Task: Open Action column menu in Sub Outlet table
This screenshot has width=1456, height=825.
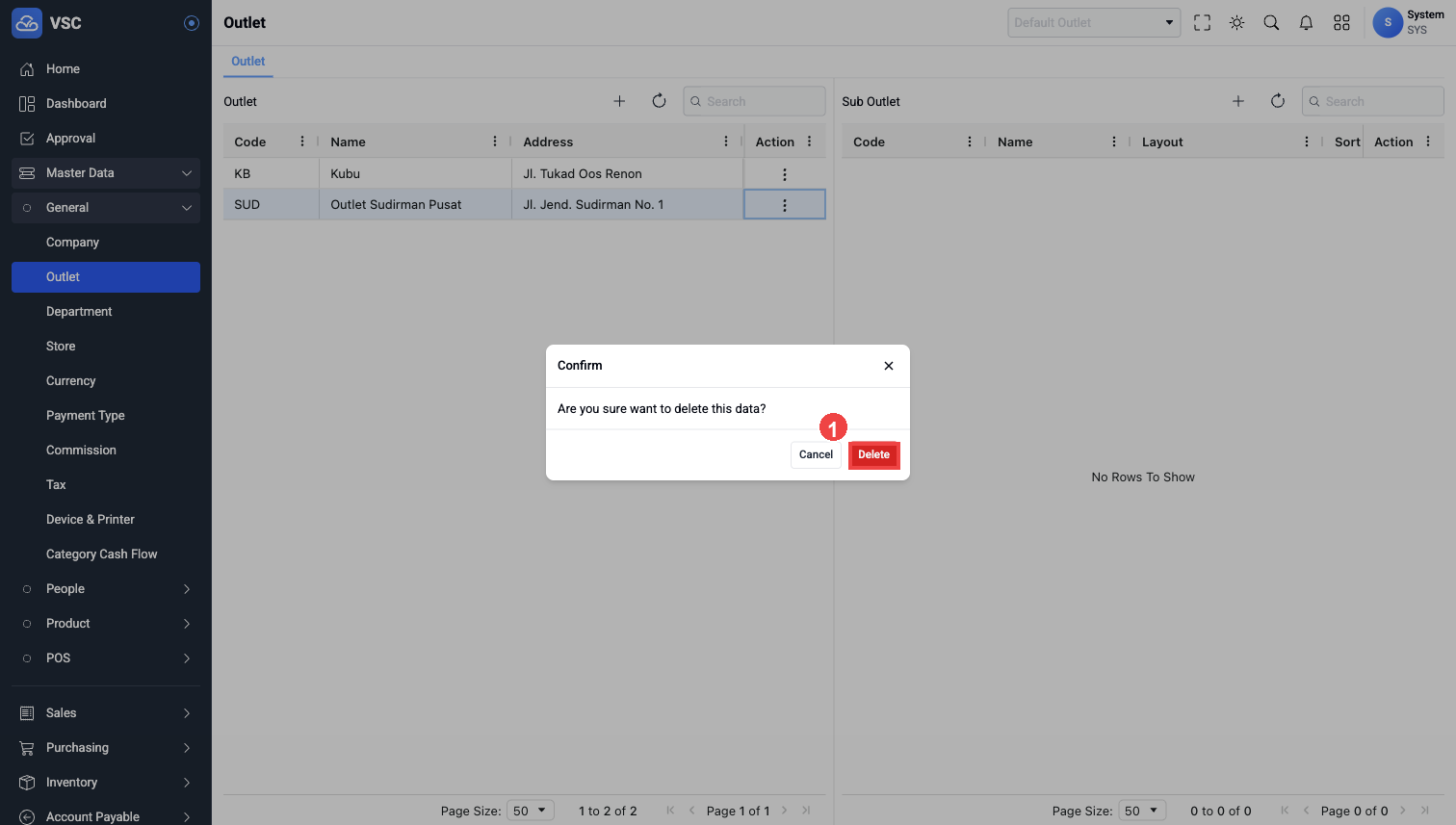Action: tap(1428, 142)
